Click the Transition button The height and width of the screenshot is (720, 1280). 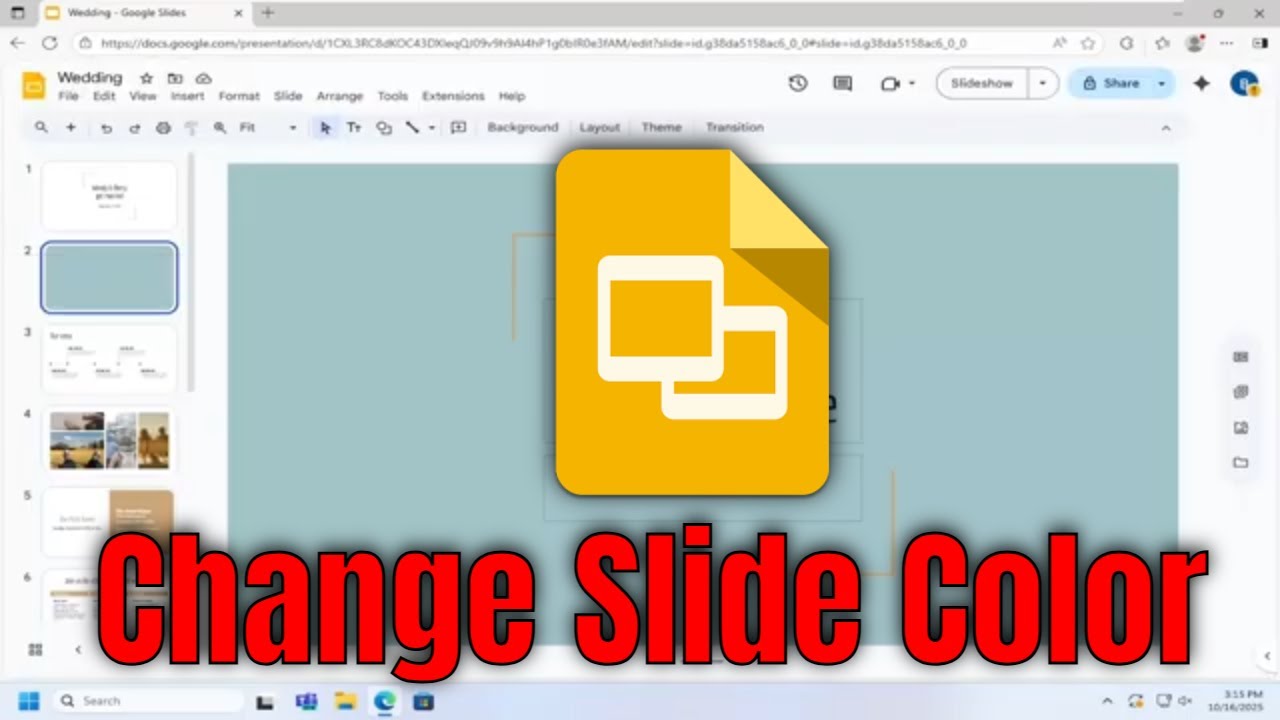coord(735,128)
